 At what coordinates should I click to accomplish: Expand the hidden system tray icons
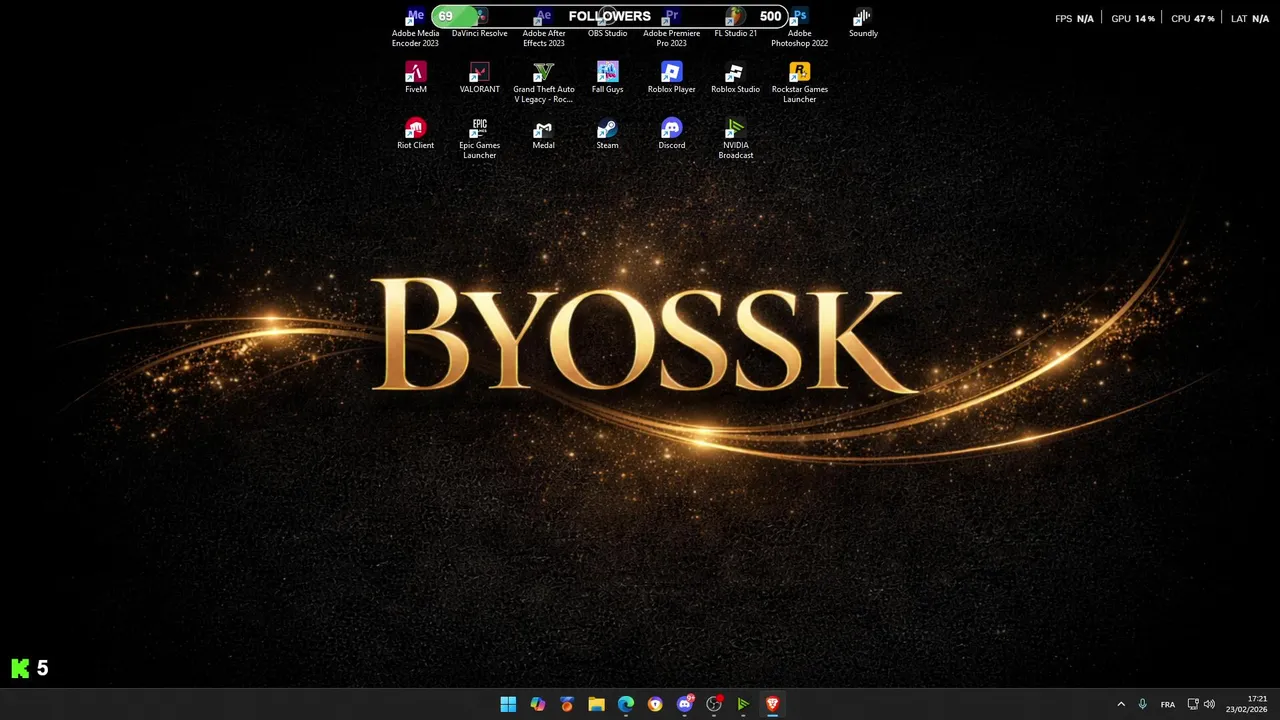click(x=1121, y=704)
